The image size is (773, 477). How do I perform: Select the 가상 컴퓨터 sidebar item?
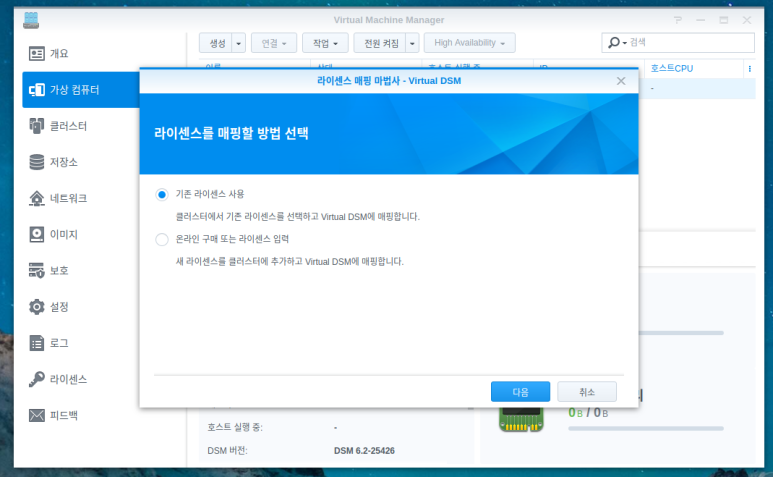pyautogui.click(x=81, y=90)
